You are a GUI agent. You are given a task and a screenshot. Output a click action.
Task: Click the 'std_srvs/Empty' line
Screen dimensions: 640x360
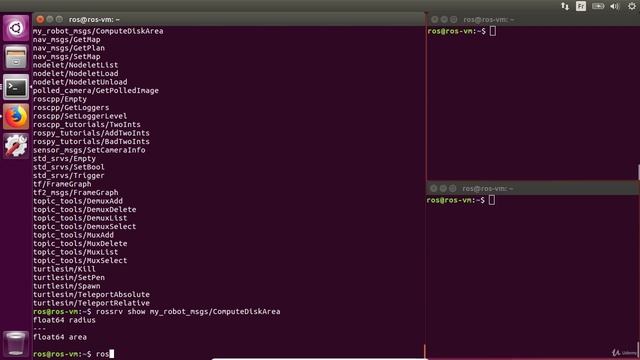click(64, 159)
